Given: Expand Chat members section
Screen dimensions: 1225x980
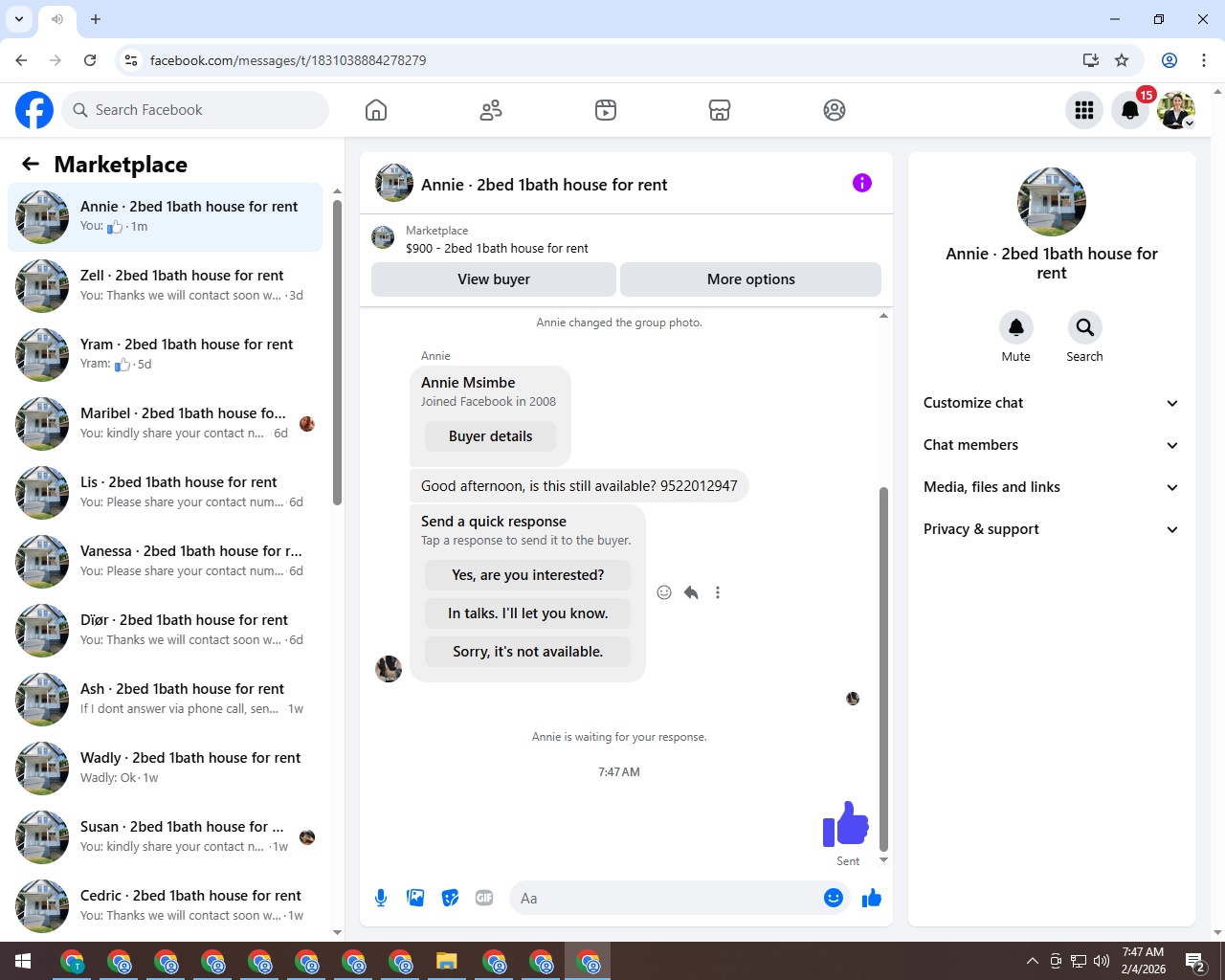Looking at the screenshot, I should point(1051,445).
